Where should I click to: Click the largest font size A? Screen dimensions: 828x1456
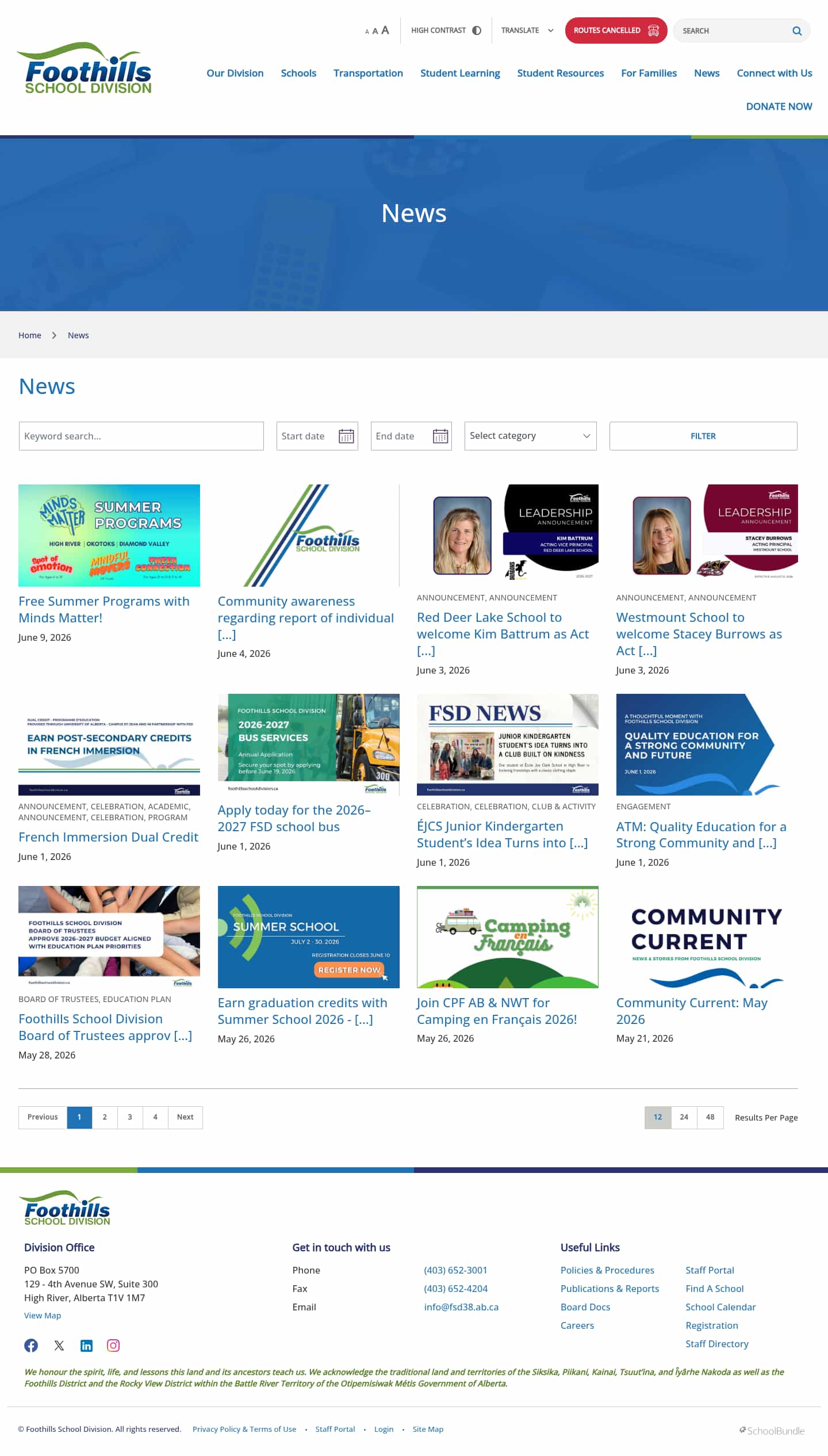[385, 30]
